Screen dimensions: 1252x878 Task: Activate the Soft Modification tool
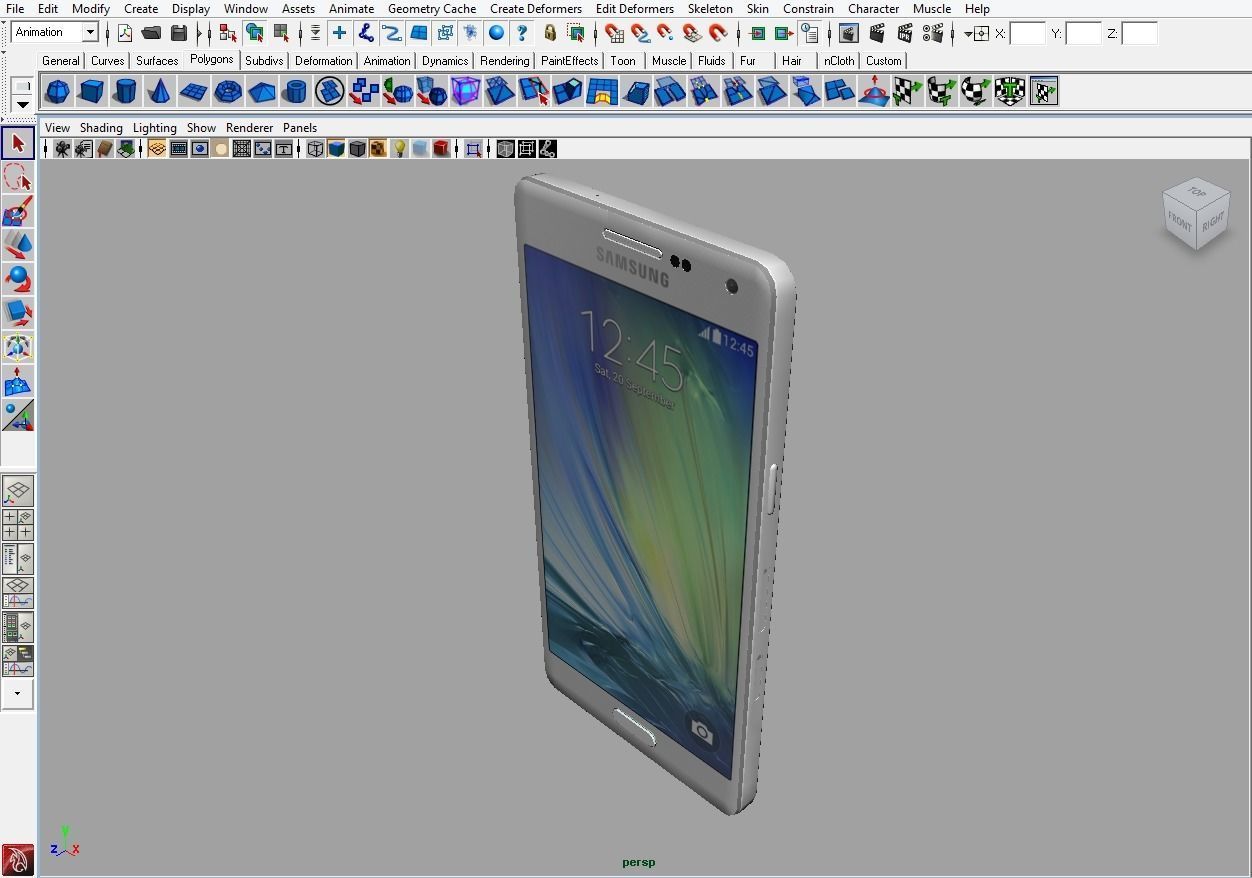[x=18, y=381]
